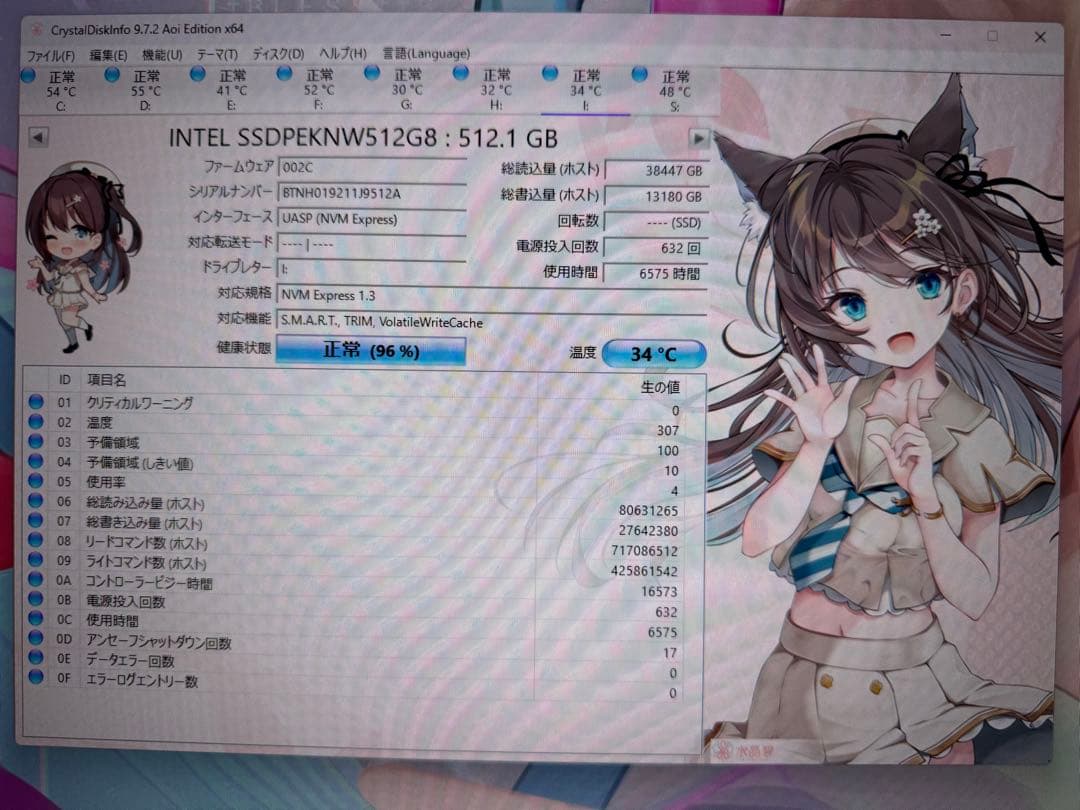Click the firmware field 002C
The width and height of the screenshot is (1080, 810).
(x=372, y=167)
